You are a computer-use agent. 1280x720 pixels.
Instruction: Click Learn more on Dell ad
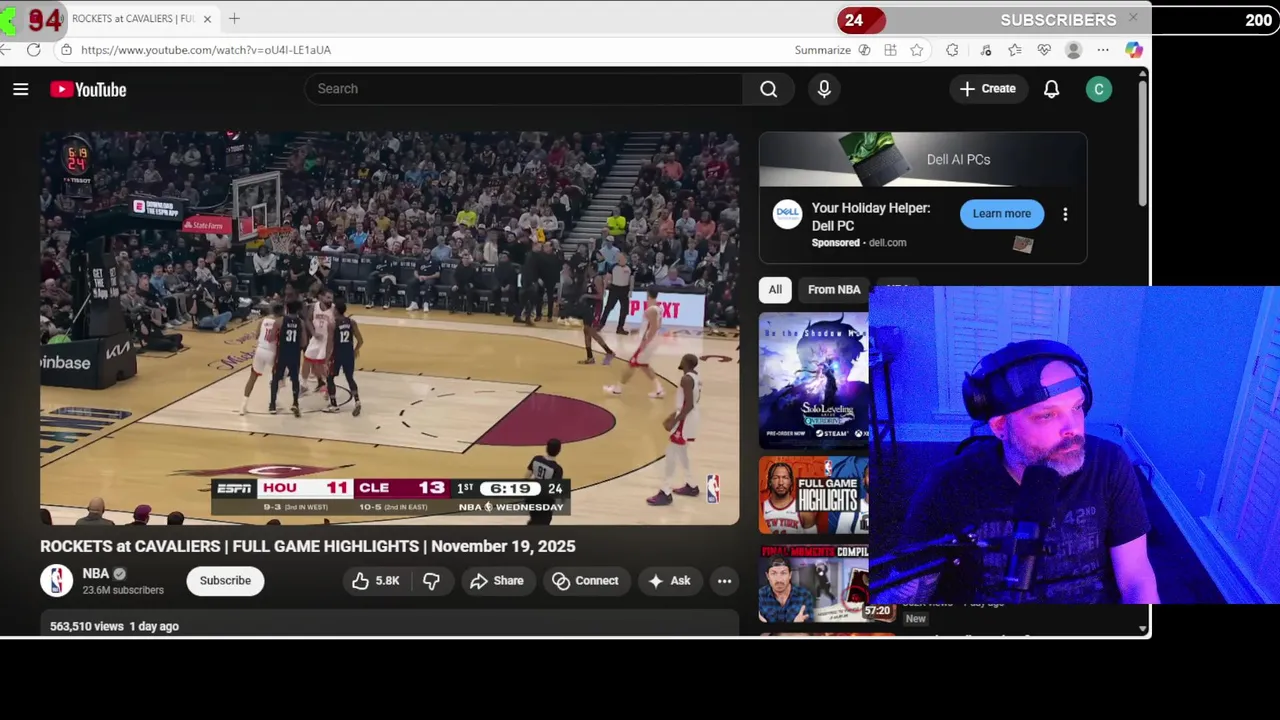click(x=1002, y=214)
